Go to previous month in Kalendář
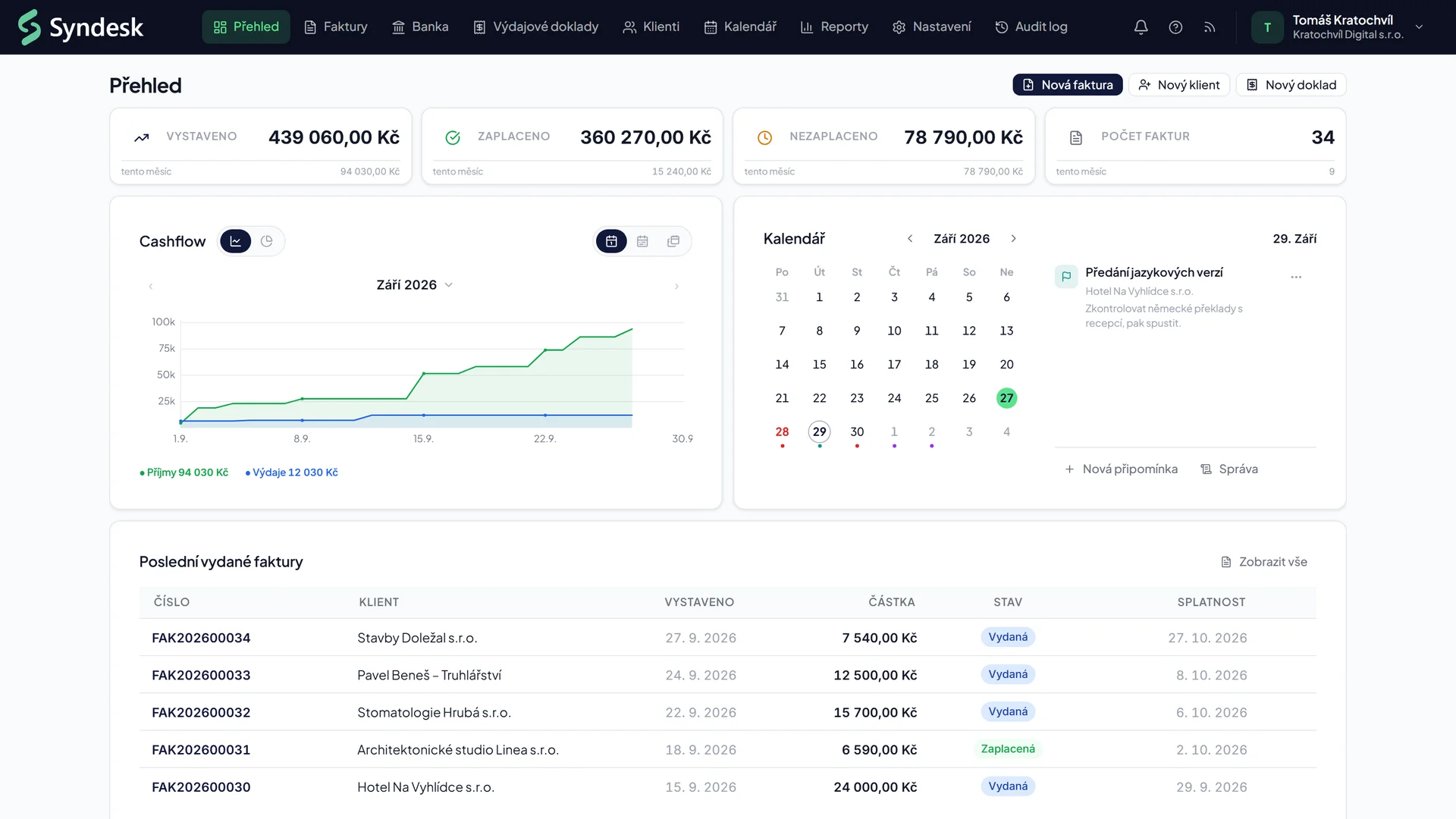 [x=910, y=238]
